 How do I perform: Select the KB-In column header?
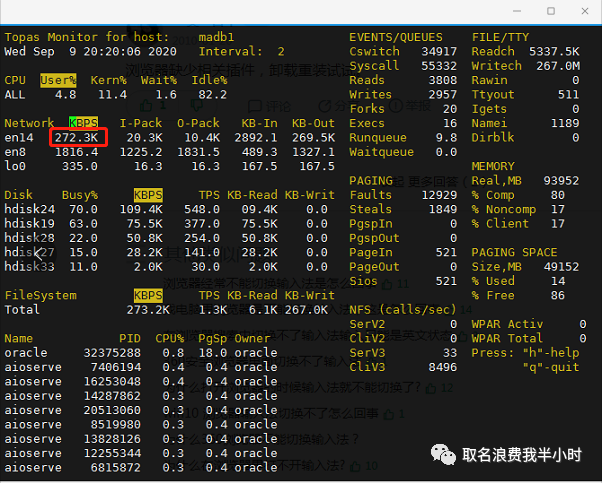point(260,123)
